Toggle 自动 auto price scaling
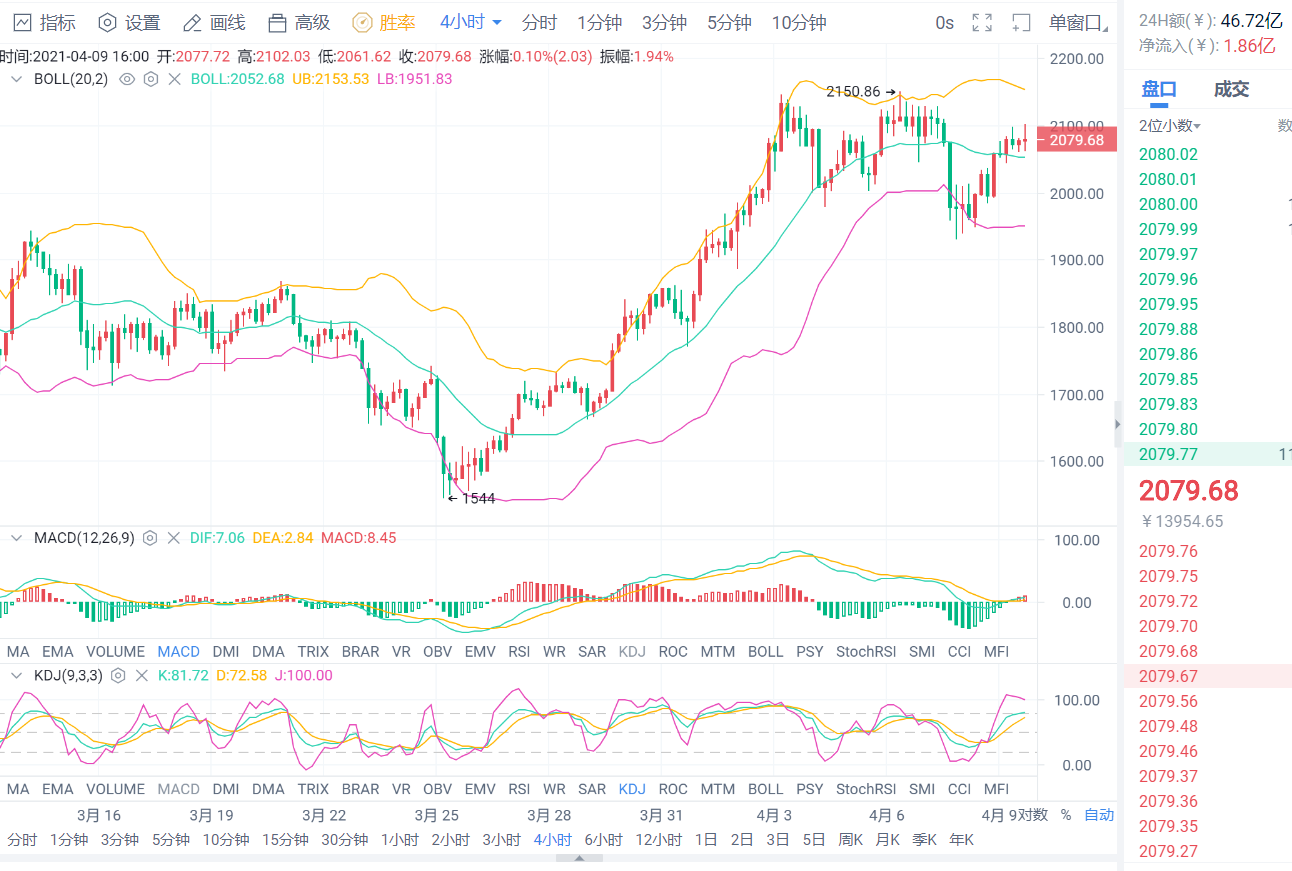The height and width of the screenshot is (871, 1292). pyautogui.click(x=1099, y=814)
